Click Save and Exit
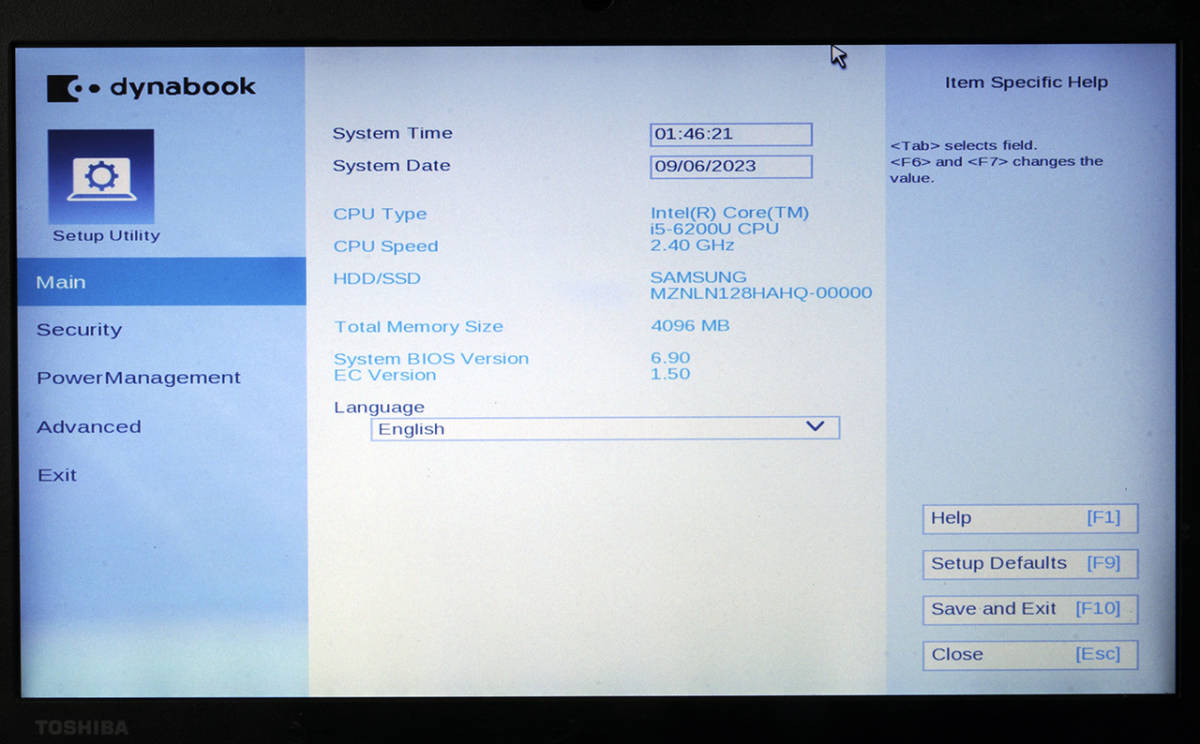The height and width of the screenshot is (744, 1200). click(x=1029, y=609)
